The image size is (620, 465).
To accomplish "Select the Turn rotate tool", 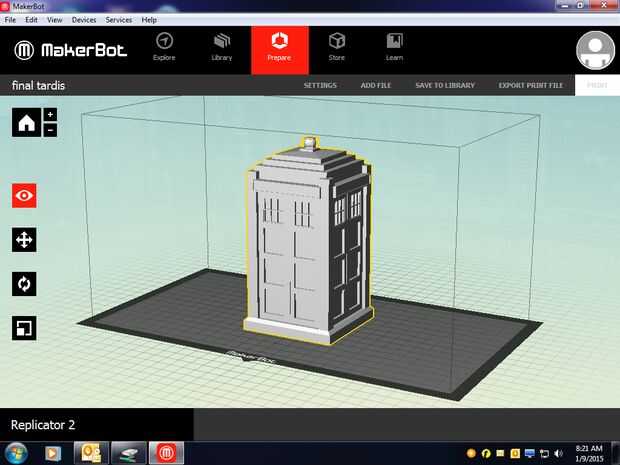I will (x=24, y=284).
